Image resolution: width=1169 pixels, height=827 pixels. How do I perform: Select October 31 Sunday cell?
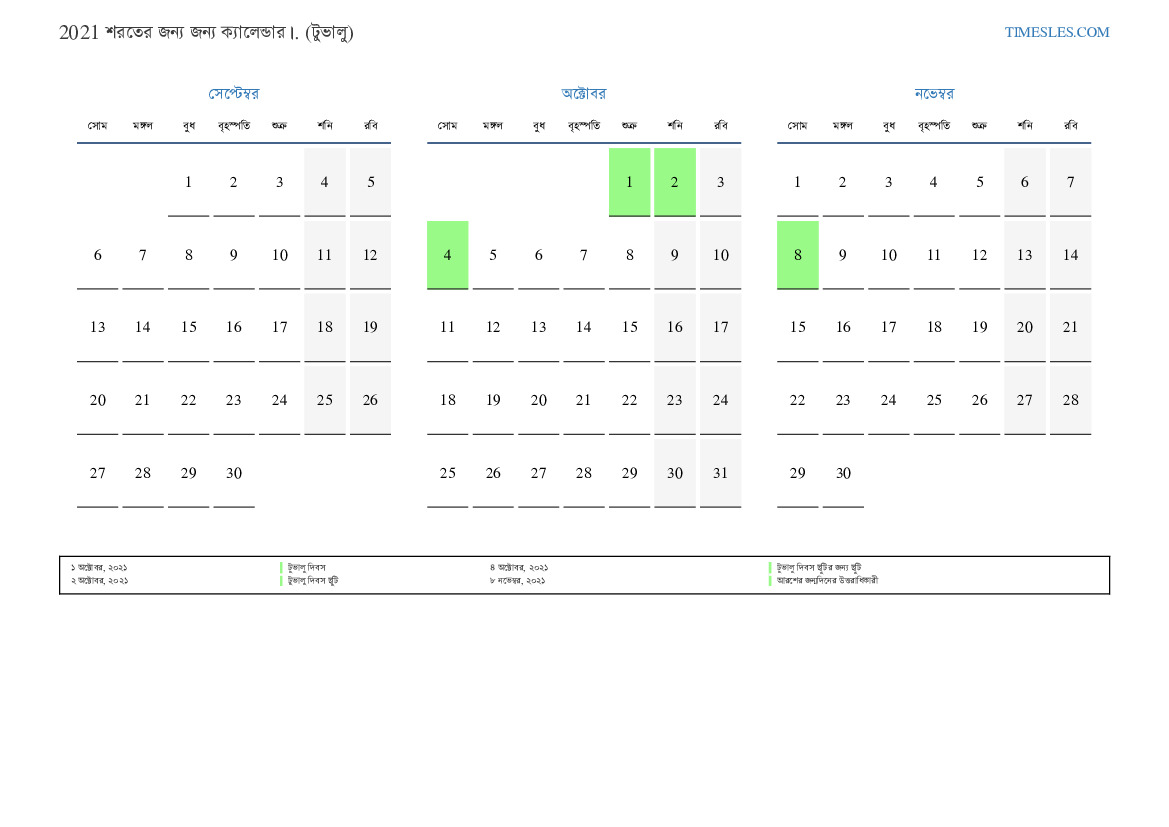click(720, 473)
